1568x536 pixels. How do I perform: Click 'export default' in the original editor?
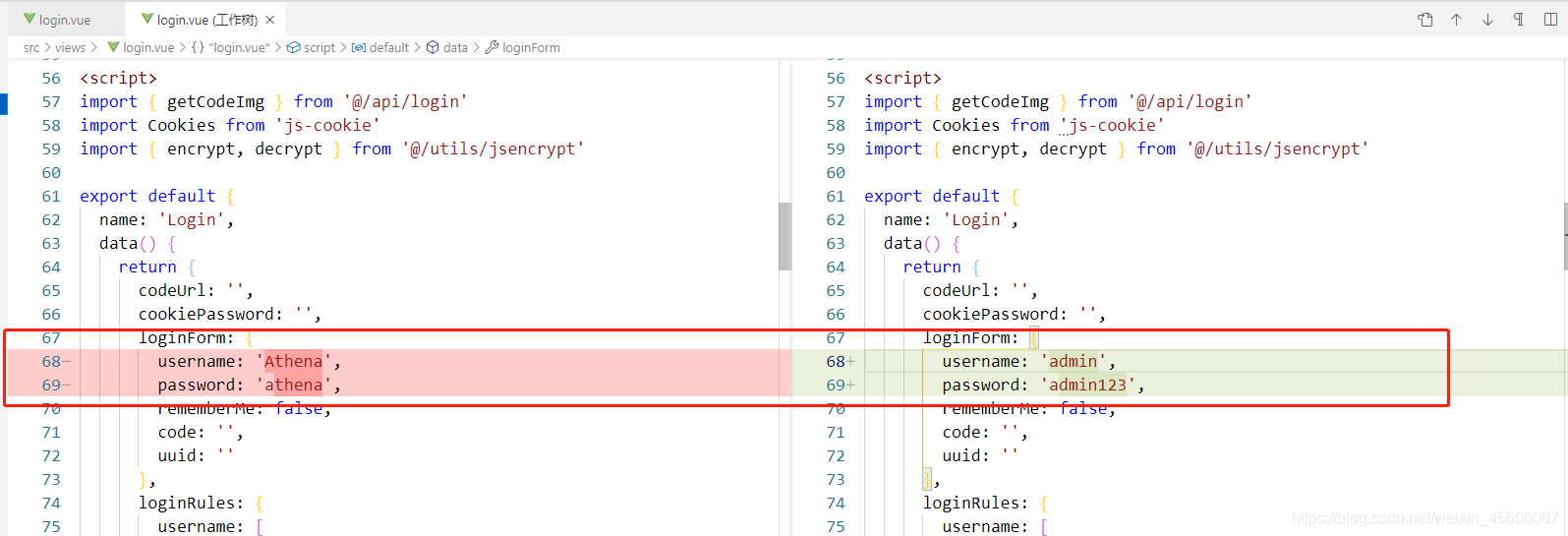click(x=147, y=196)
